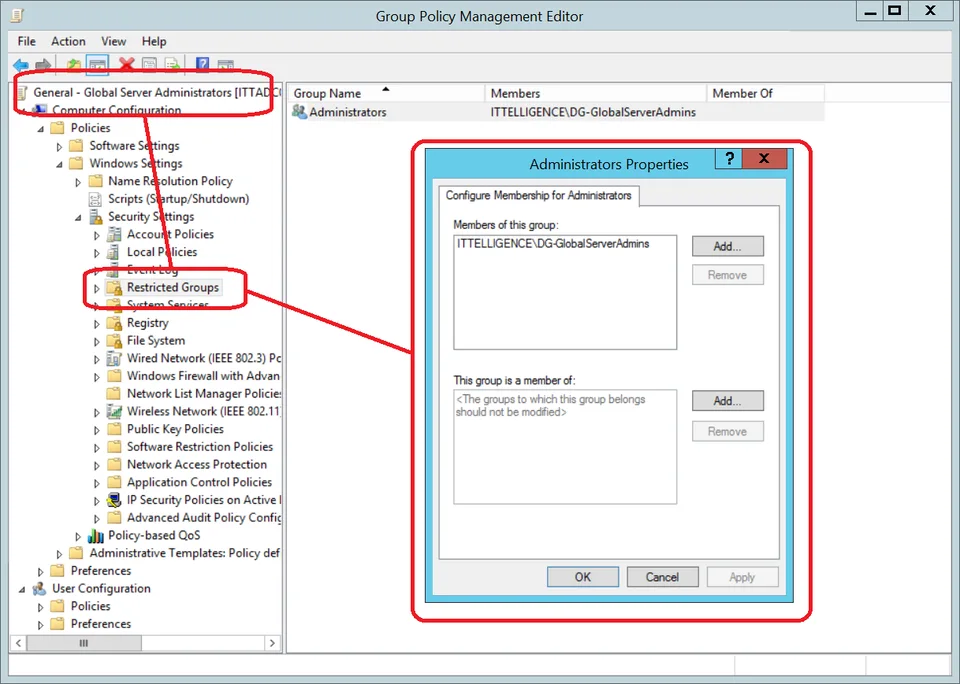This screenshot has height=684, width=960.
Task: Collapse the User Configuration node
Action: (22, 590)
